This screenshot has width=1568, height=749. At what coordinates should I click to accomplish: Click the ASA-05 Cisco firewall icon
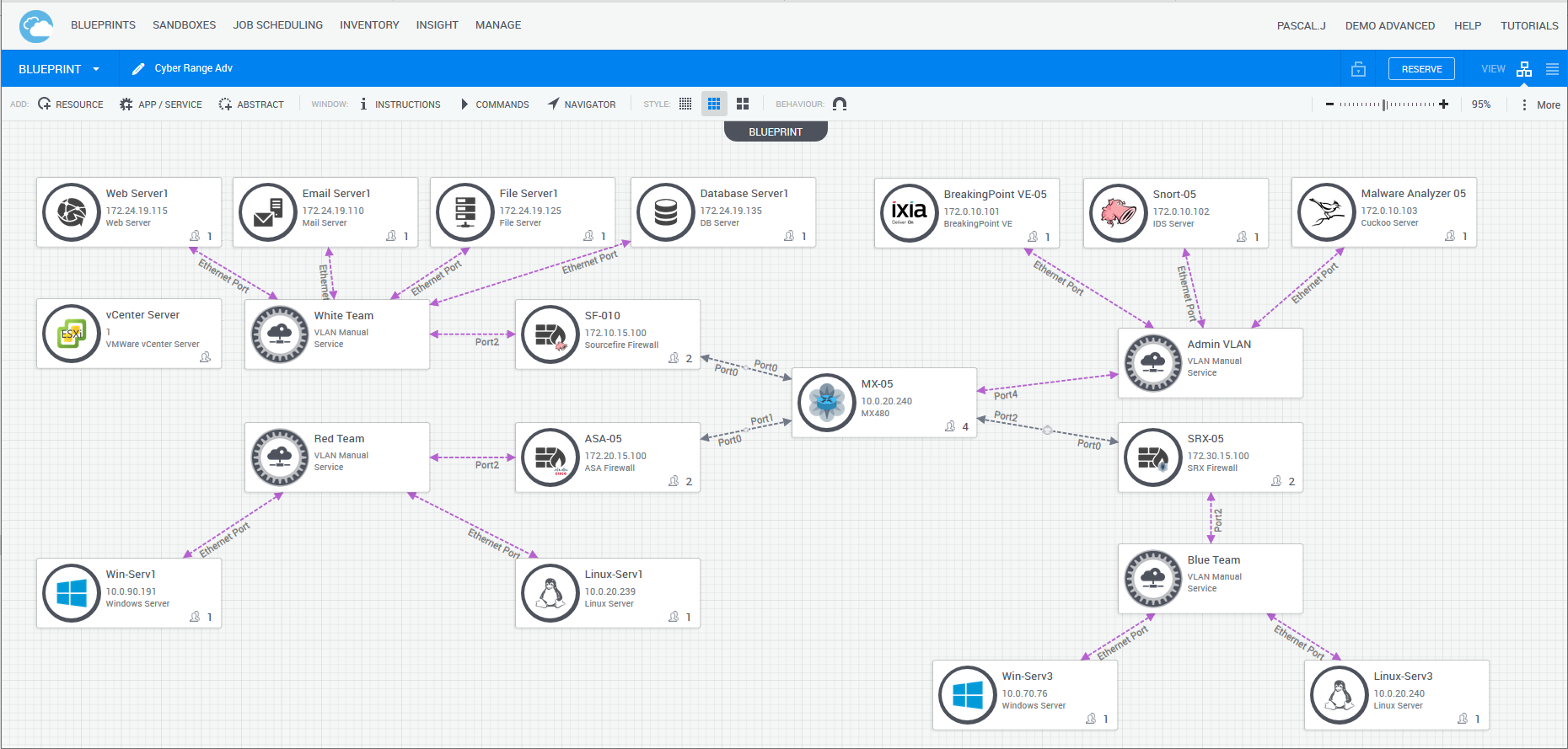(550, 457)
